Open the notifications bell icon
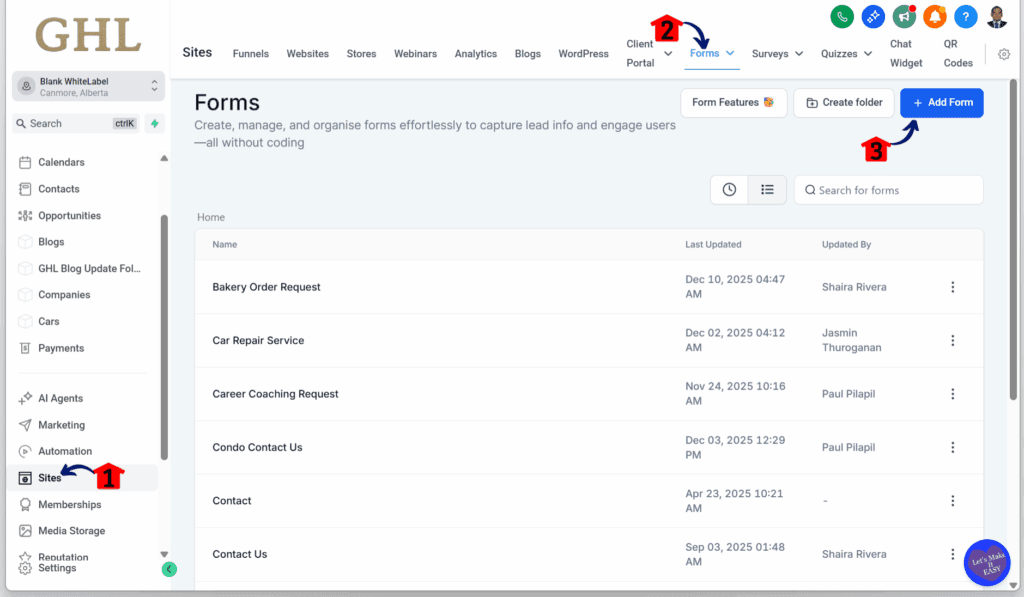This screenshot has height=597, width=1024. (934, 17)
